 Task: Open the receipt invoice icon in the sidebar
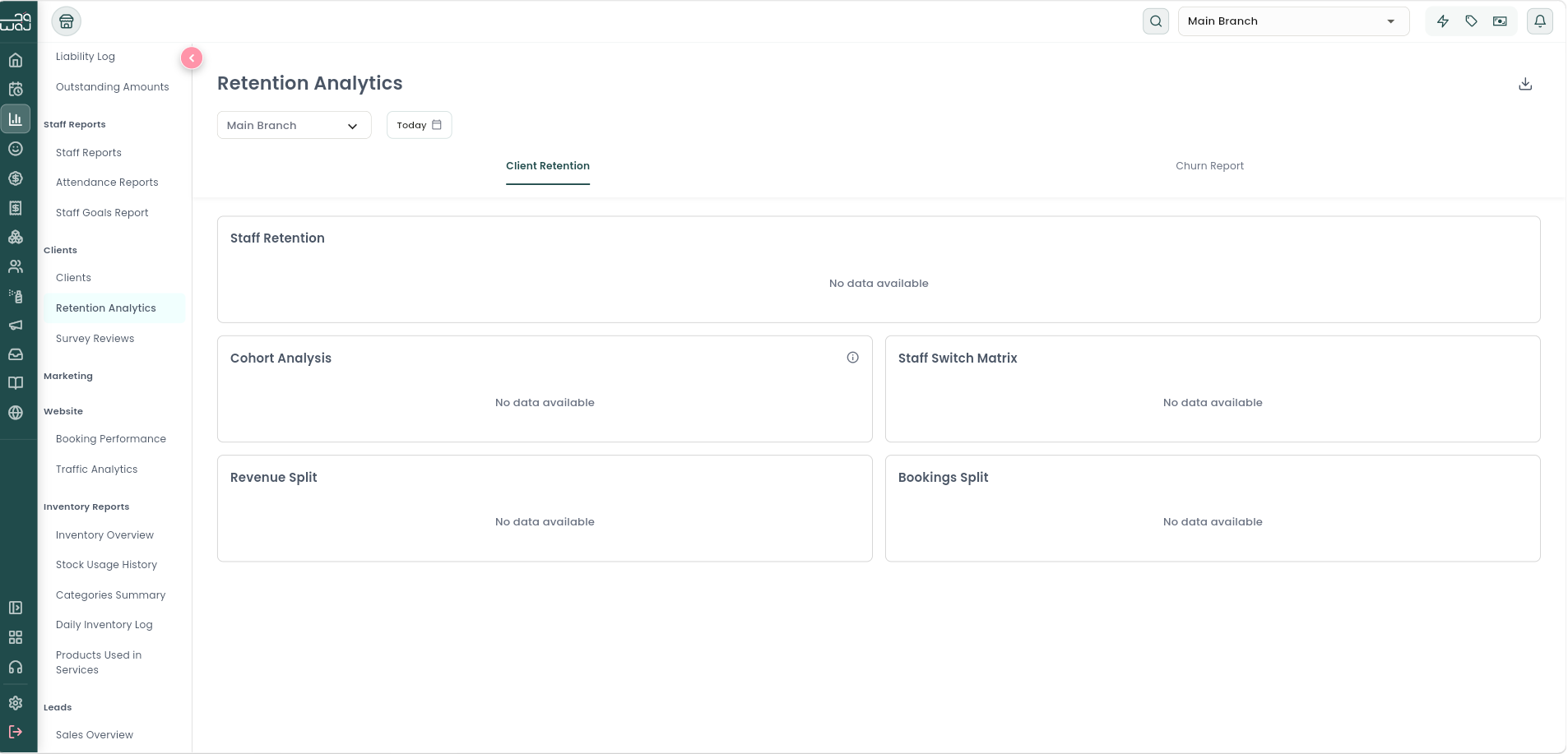(x=16, y=208)
